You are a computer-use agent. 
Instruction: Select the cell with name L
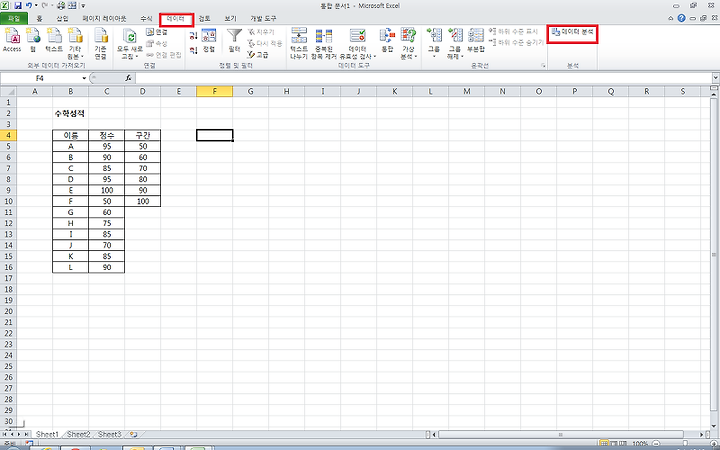pos(71,267)
